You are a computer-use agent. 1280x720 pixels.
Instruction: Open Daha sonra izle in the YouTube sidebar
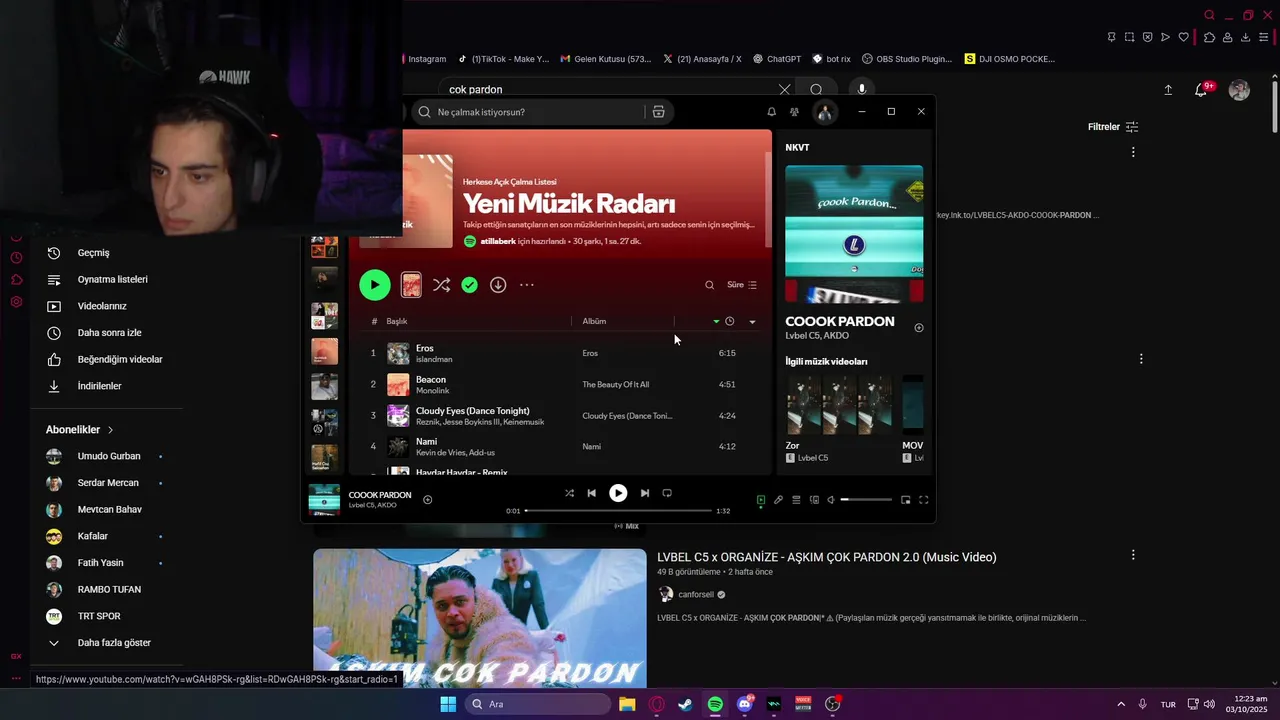point(109,333)
